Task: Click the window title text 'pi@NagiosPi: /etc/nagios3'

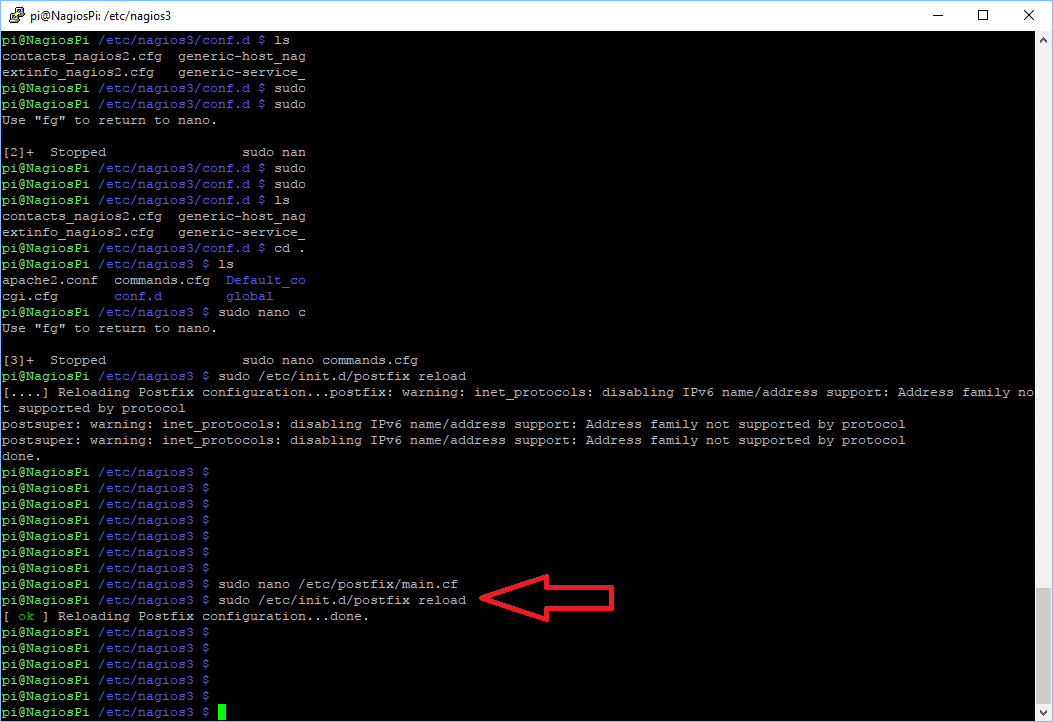Action: click(x=100, y=15)
